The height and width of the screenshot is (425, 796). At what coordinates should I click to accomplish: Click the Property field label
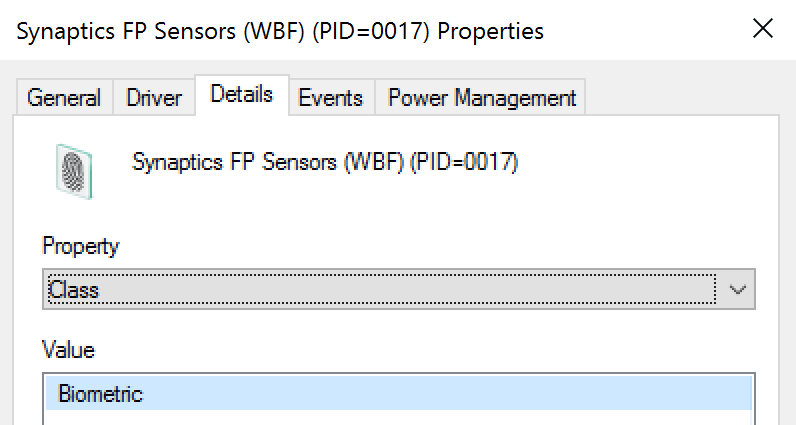(x=81, y=246)
